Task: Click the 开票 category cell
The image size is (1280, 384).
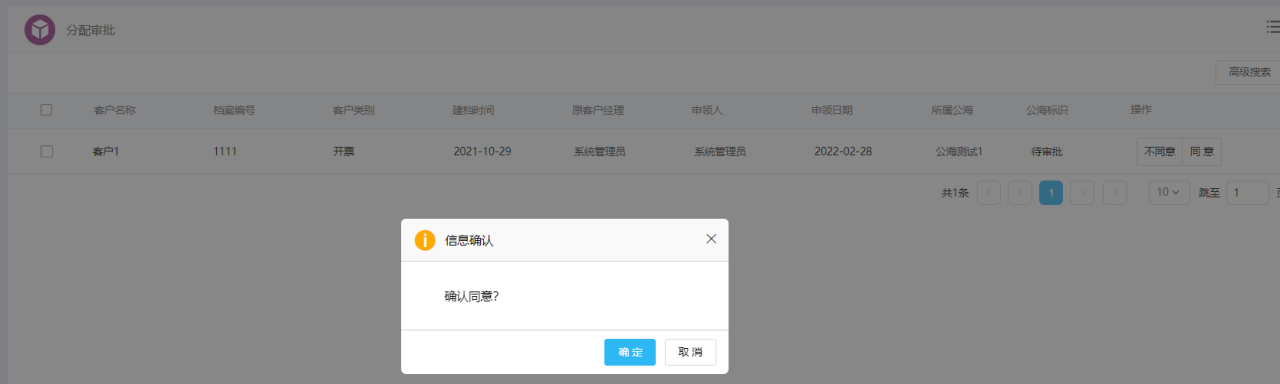Action: click(344, 152)
